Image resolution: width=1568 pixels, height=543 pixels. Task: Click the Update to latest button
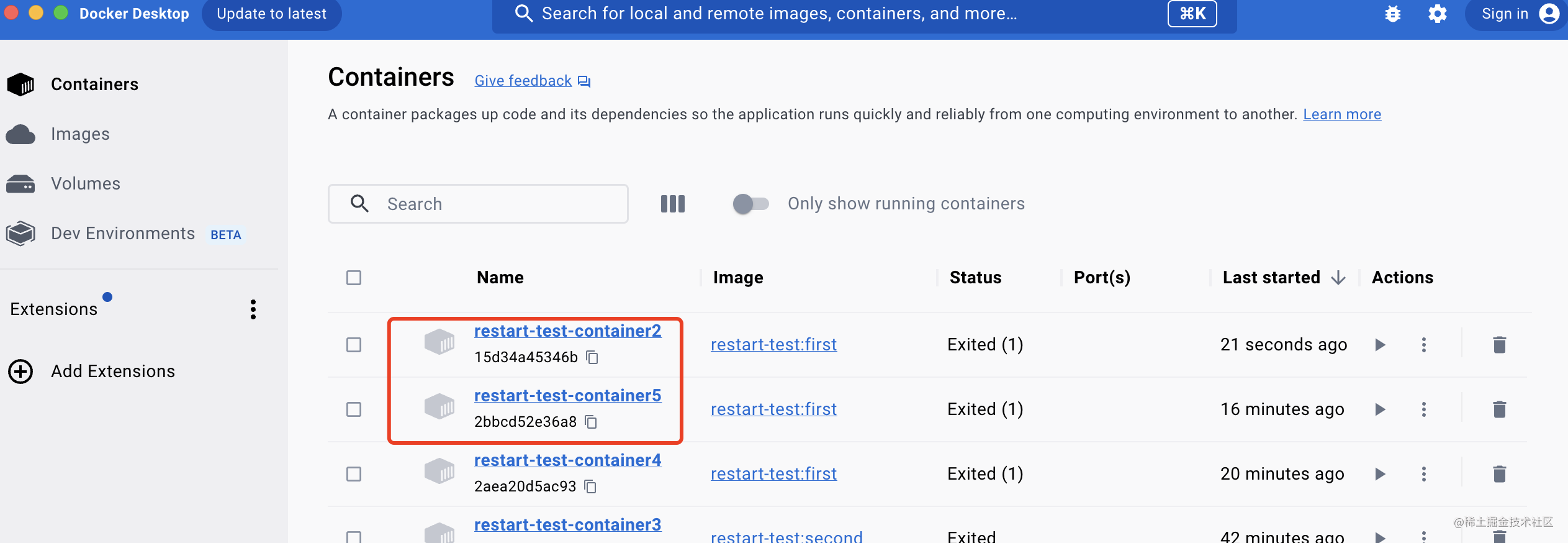(271, 14)
